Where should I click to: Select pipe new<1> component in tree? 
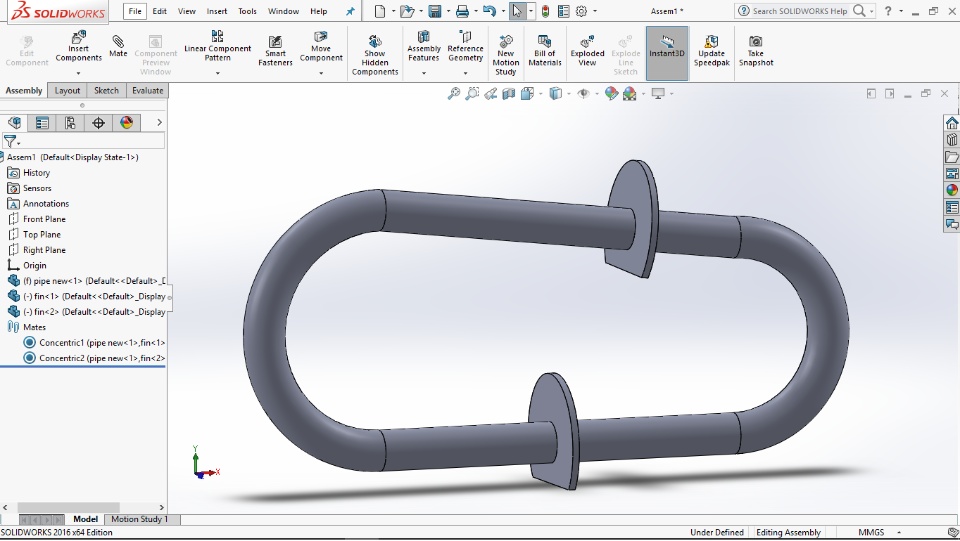[x=86, y=281]
